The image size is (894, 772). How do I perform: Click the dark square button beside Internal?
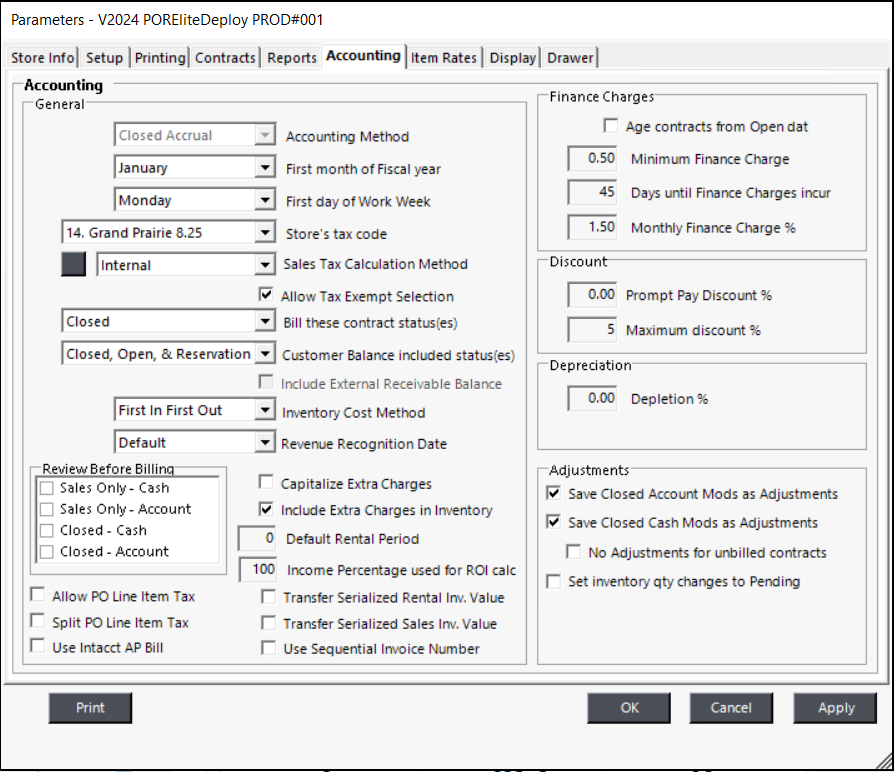tap(74, 265)
